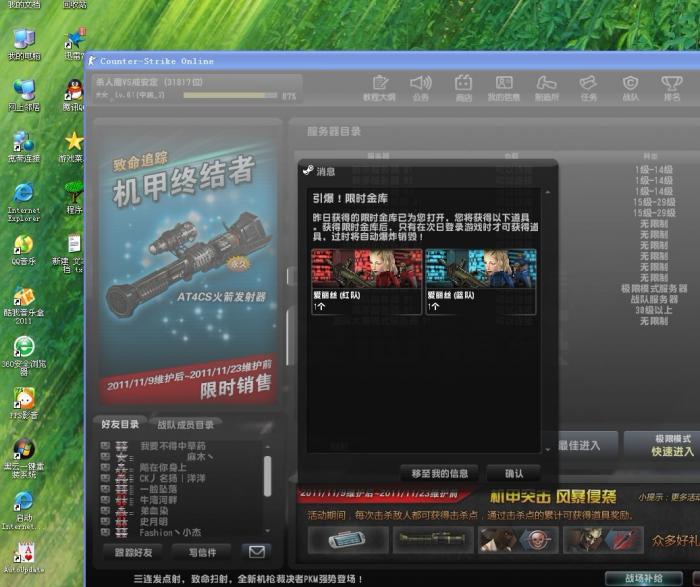The width and height of the screenshot is (700, 587).
Task: Click the handheld console reward thumbnail
Action: pos(348,540)
